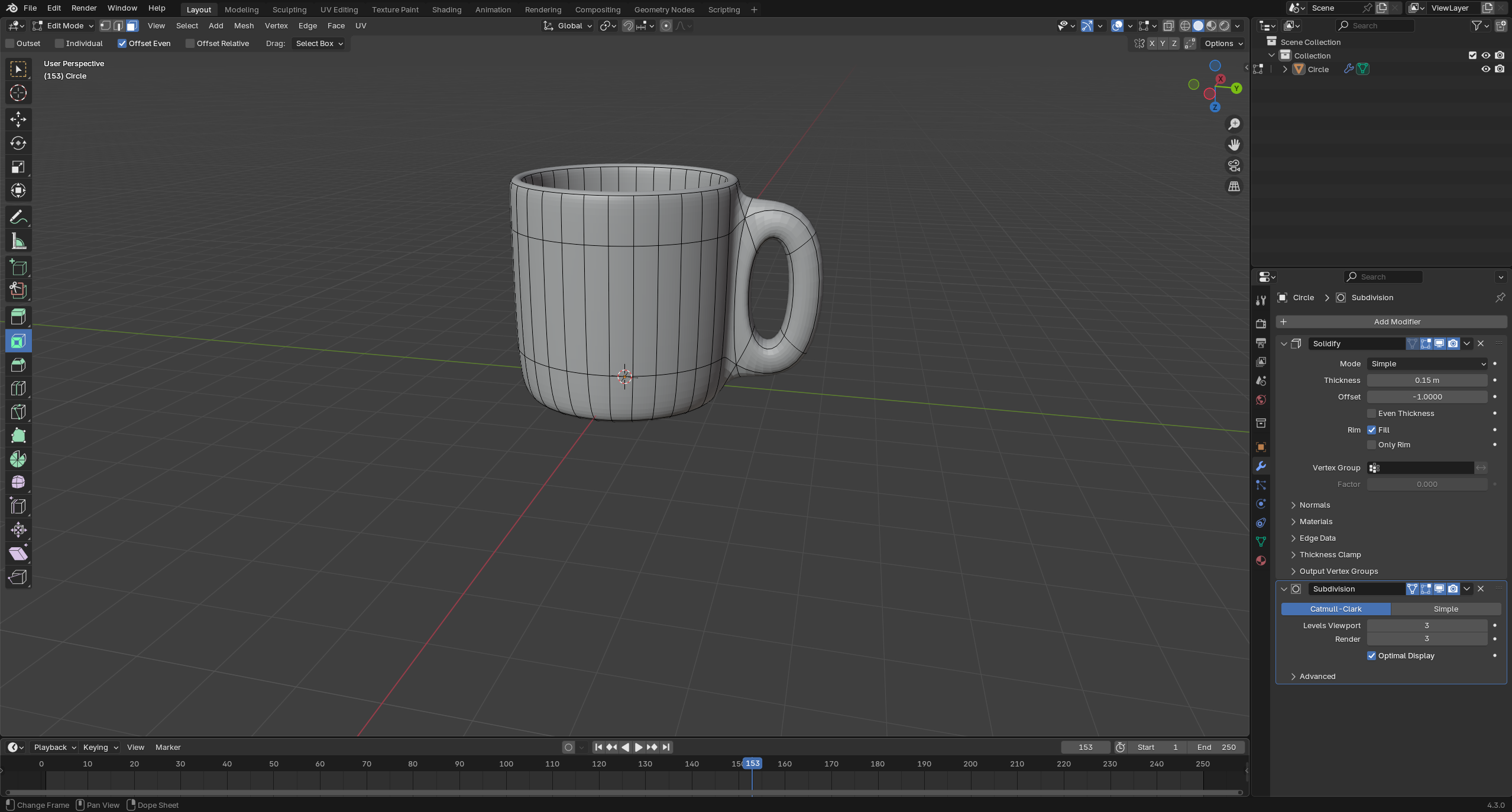
Task: Adjust Levels Viewport value field
Action: 1427,625
